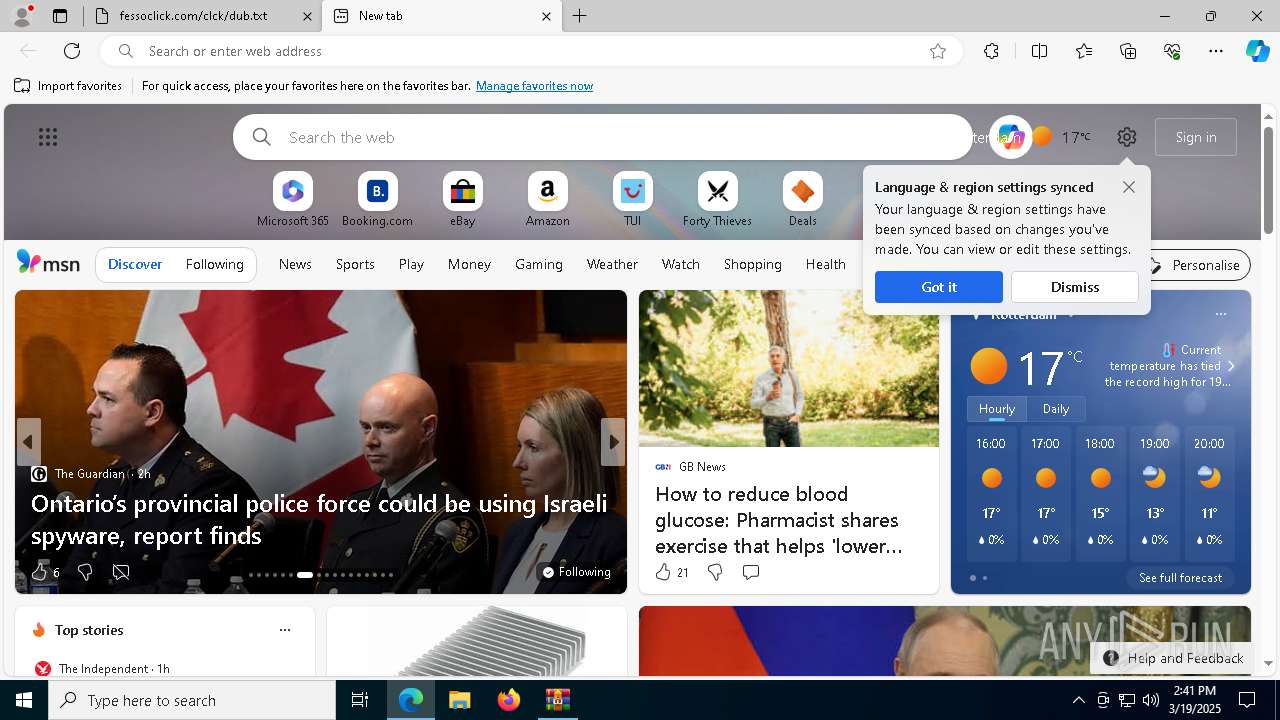Open Windows Start menu
The height and width of the screenshot is (720, 1280).
tap(24, 700)
